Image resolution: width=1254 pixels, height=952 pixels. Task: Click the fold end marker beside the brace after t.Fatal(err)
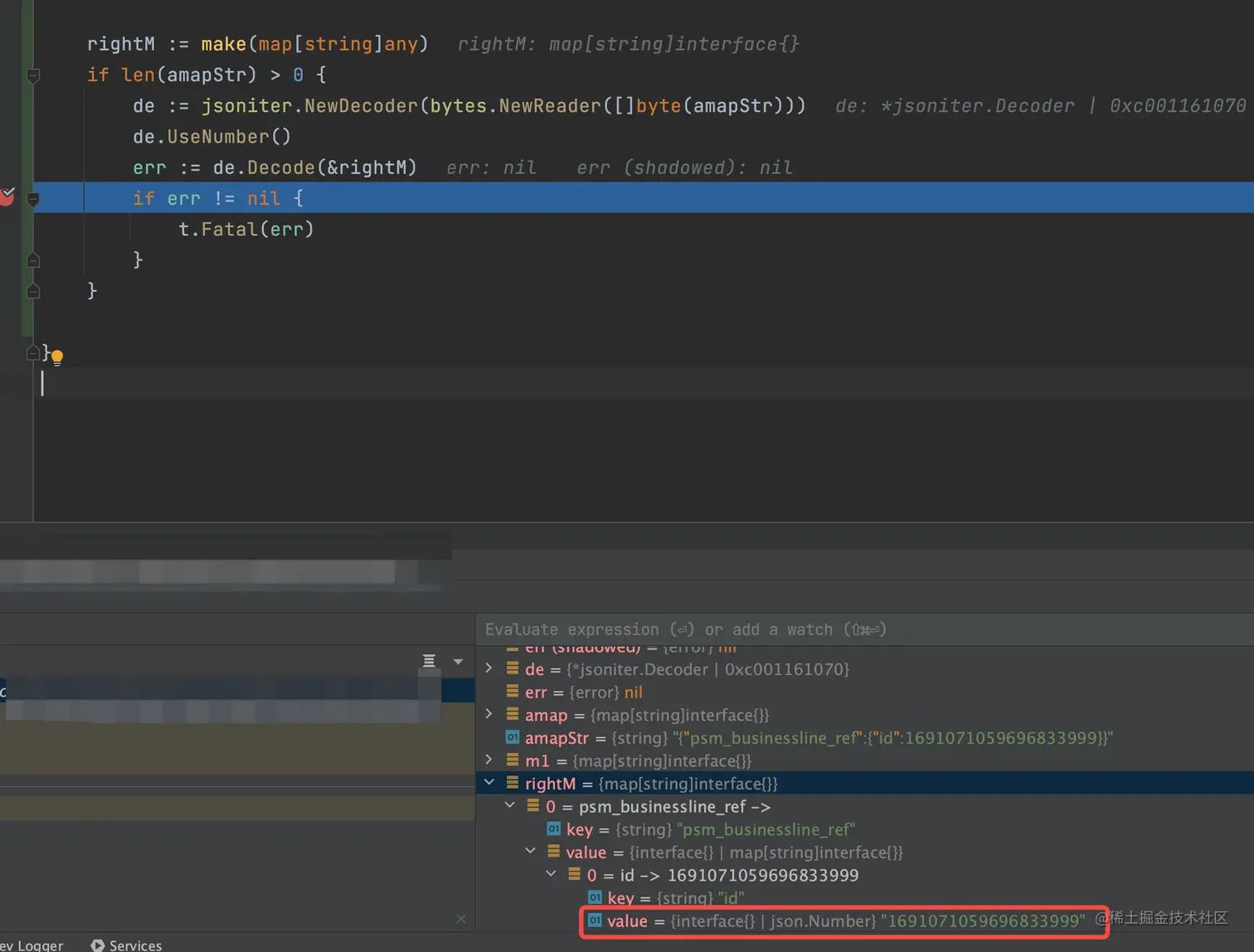[33, 260]
